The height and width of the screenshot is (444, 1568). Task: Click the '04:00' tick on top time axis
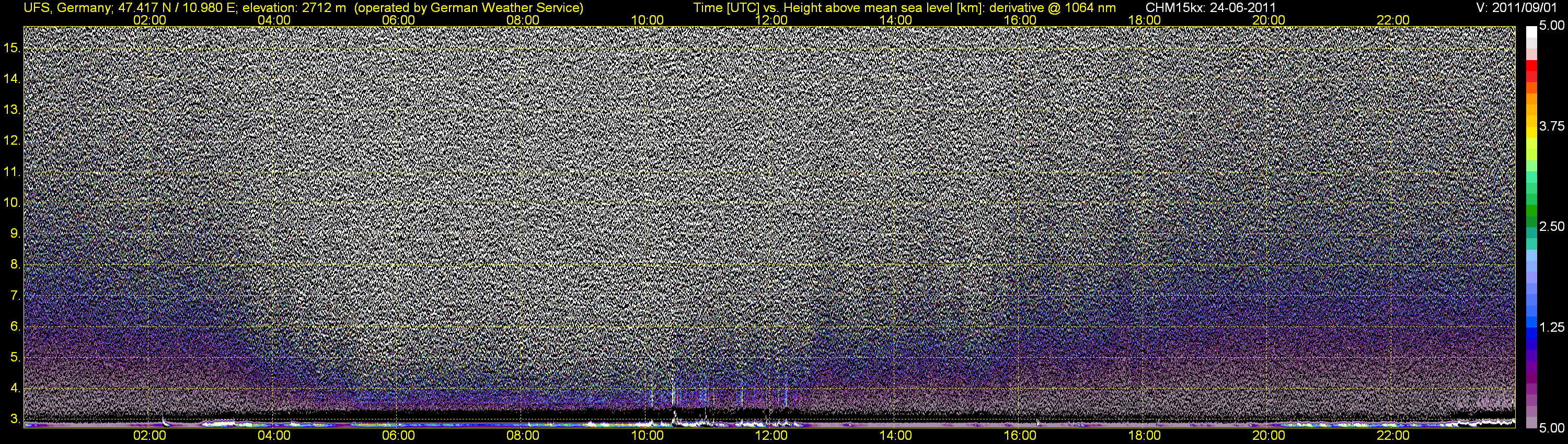coord(274,20)
